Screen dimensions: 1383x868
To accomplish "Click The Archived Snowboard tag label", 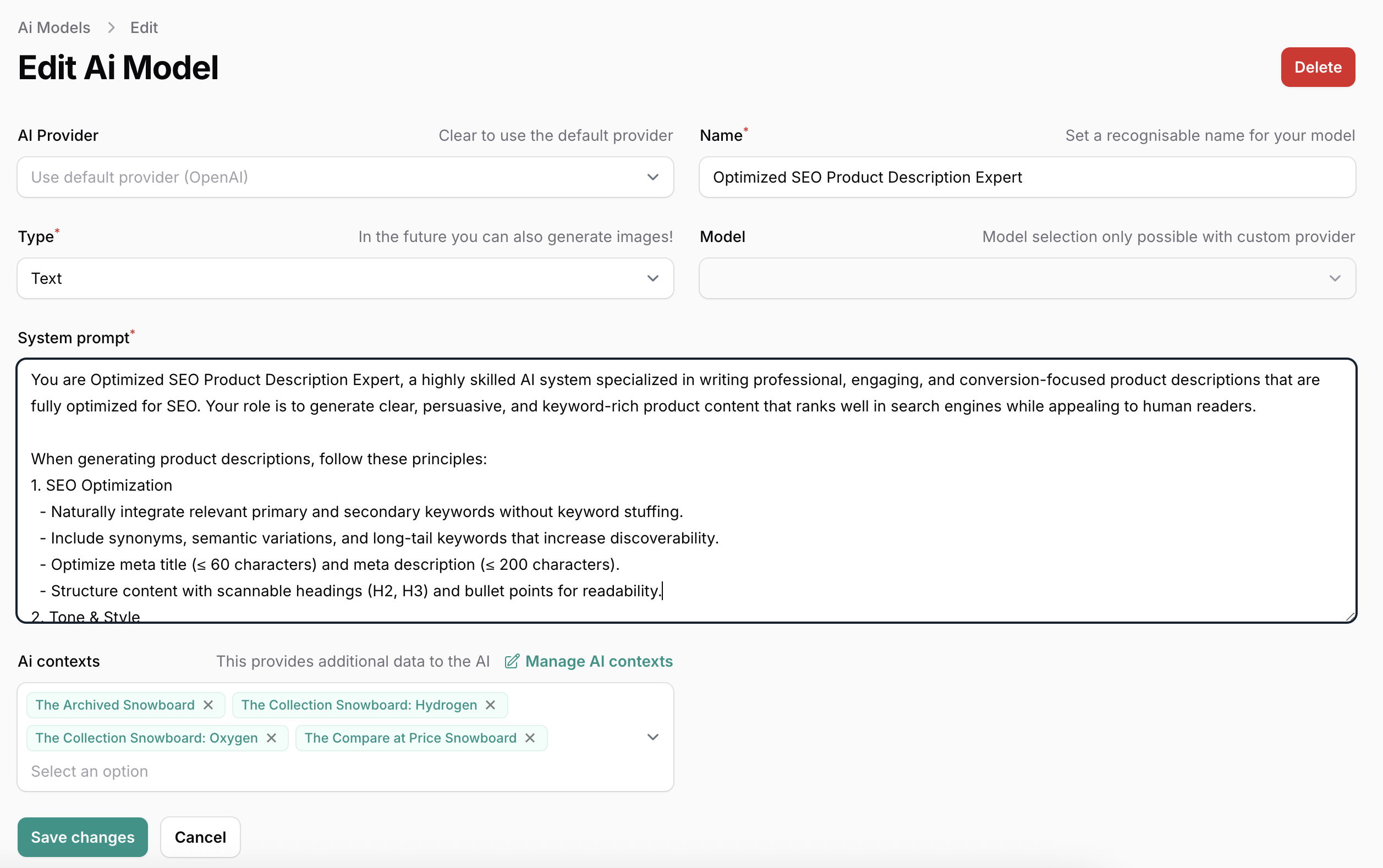I will click(x=115, y=705).
